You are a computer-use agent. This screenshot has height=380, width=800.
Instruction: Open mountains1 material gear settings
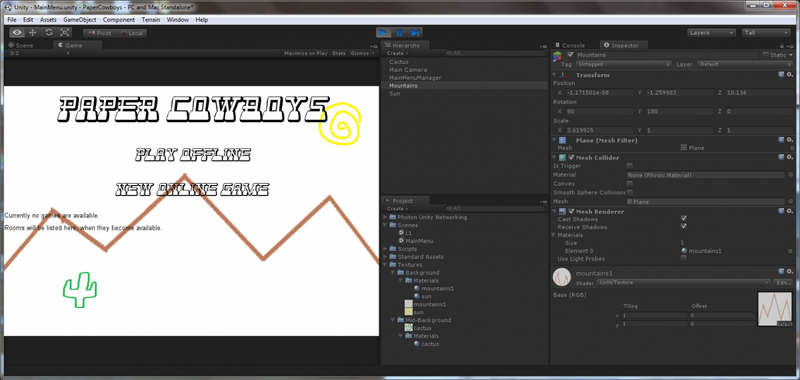pyautogui.click(x=789, y=272)
